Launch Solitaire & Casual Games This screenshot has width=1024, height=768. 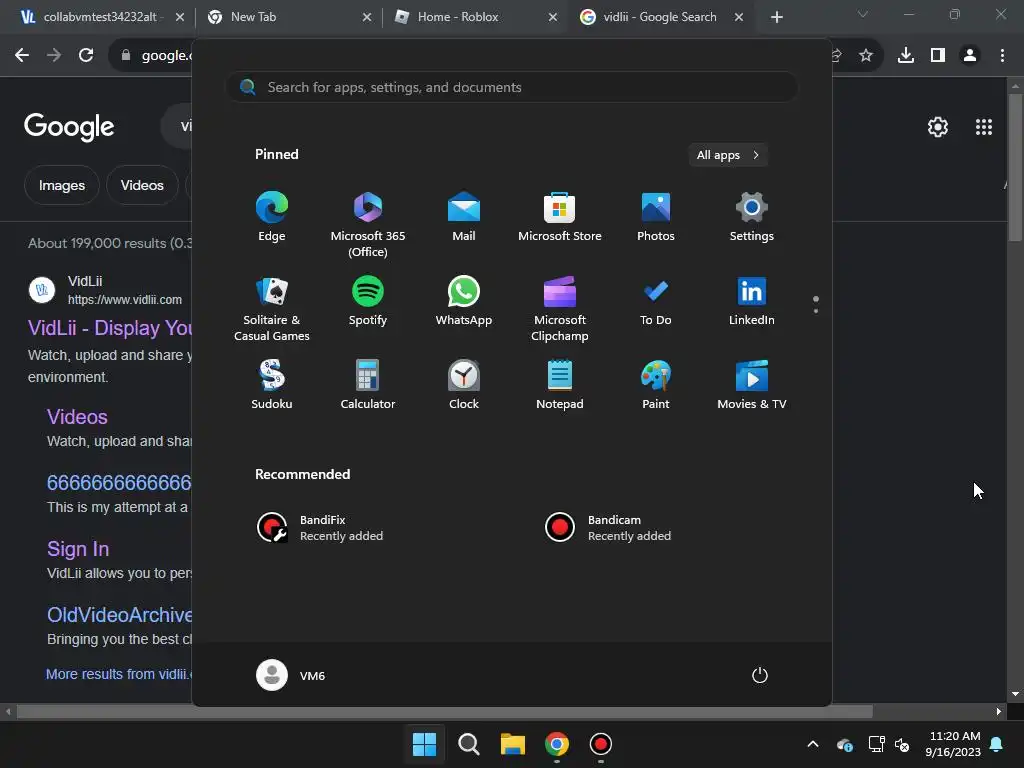point(272,309)
